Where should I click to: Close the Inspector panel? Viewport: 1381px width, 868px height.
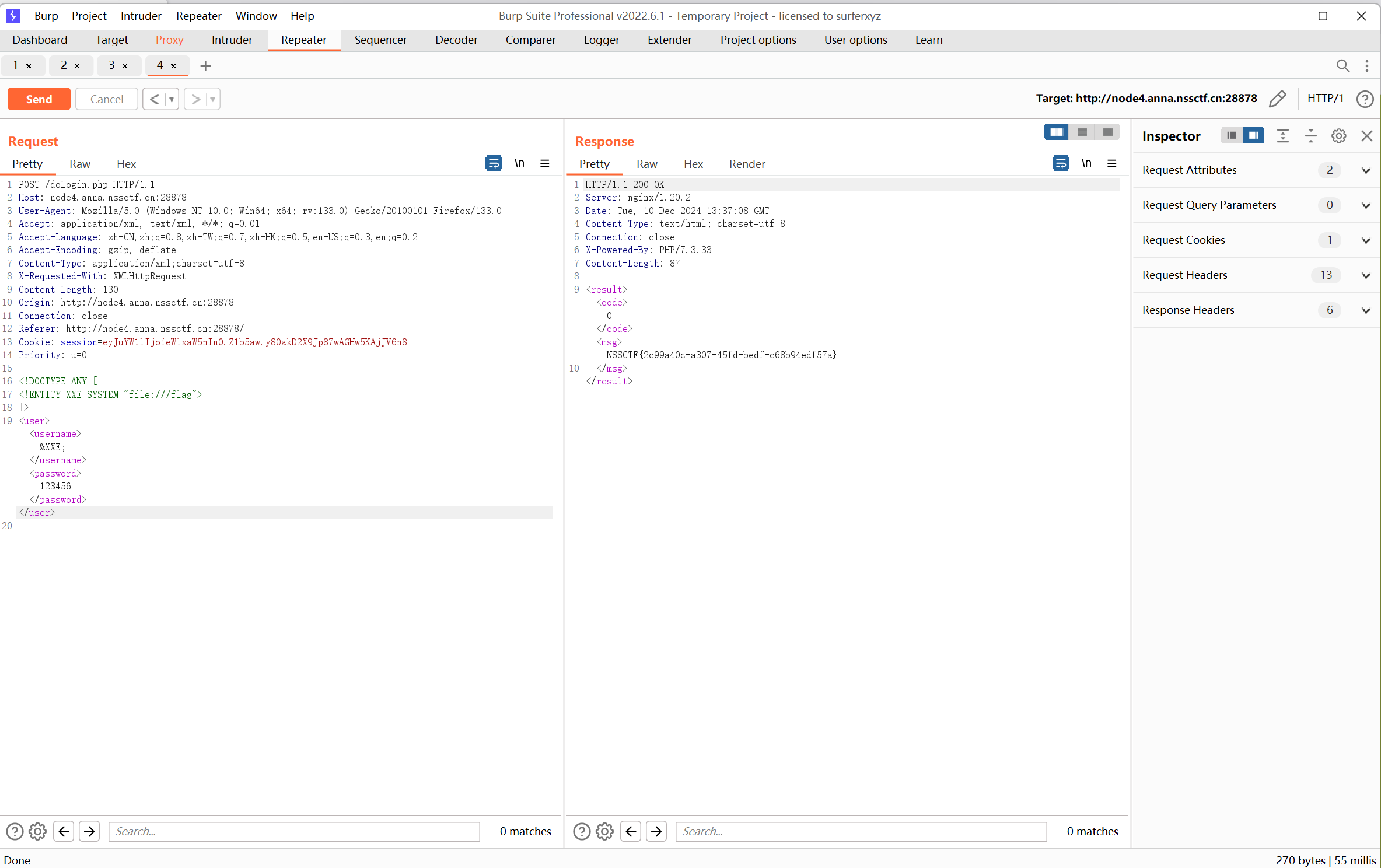[1366, 136]
